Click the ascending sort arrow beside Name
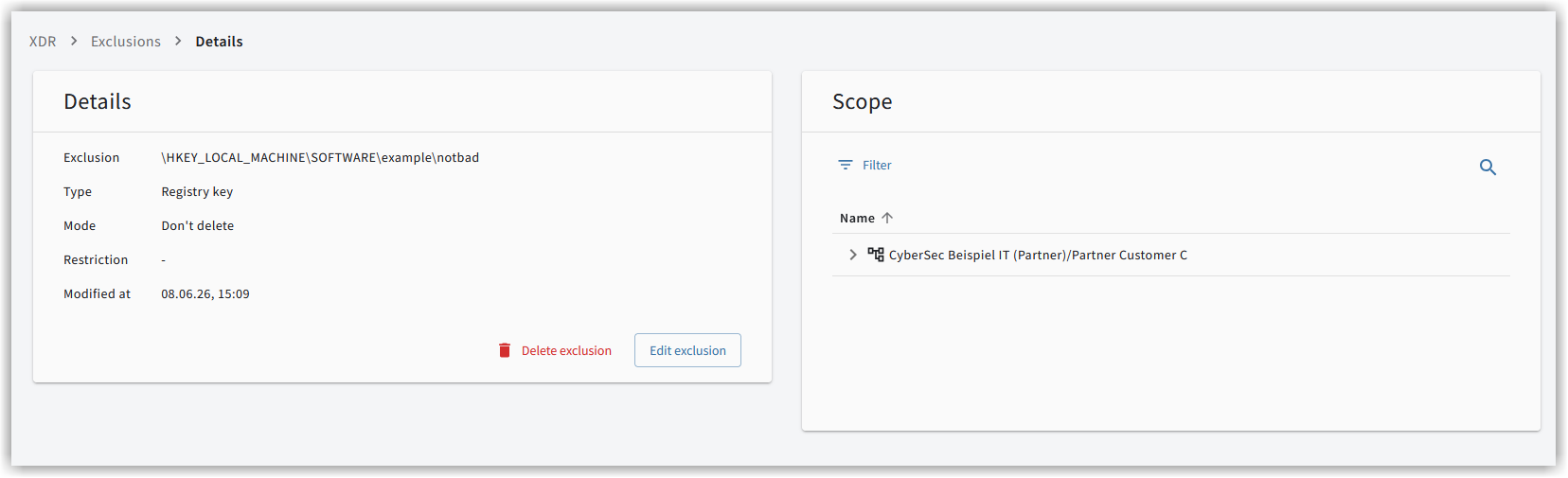 tap(887, 218)
